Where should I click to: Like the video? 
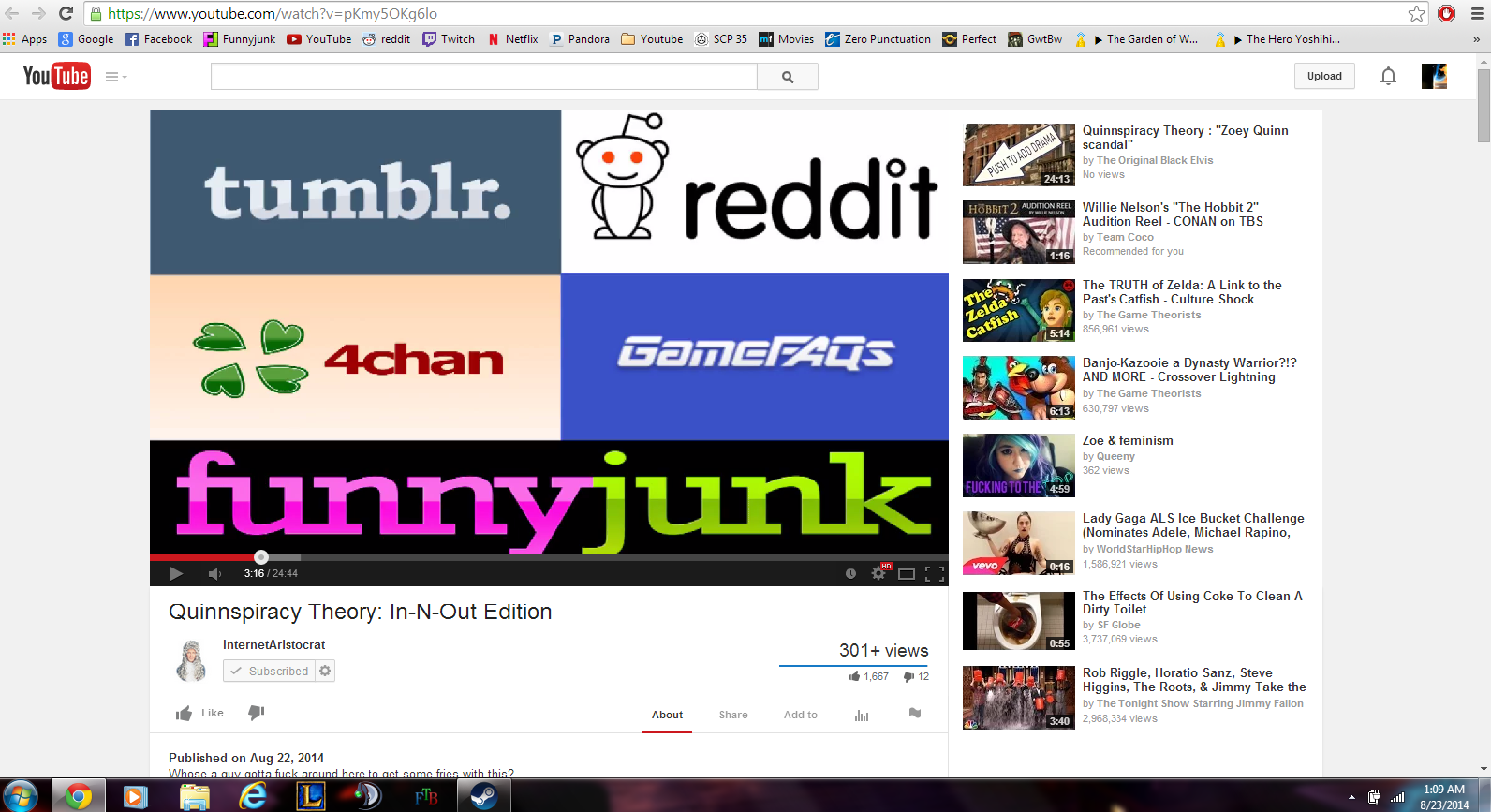coord(199,714)
